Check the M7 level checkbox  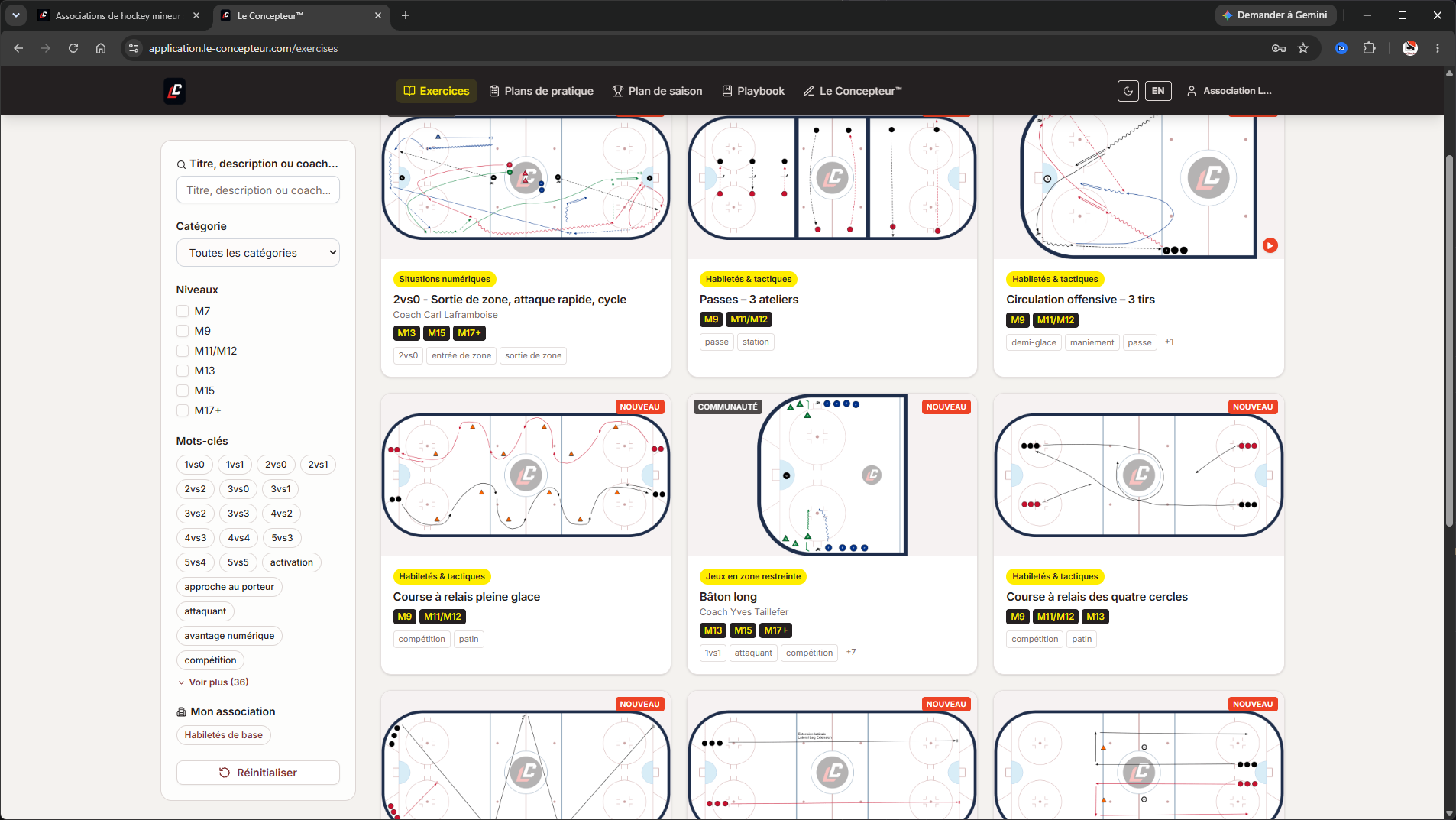click(183, 311)
